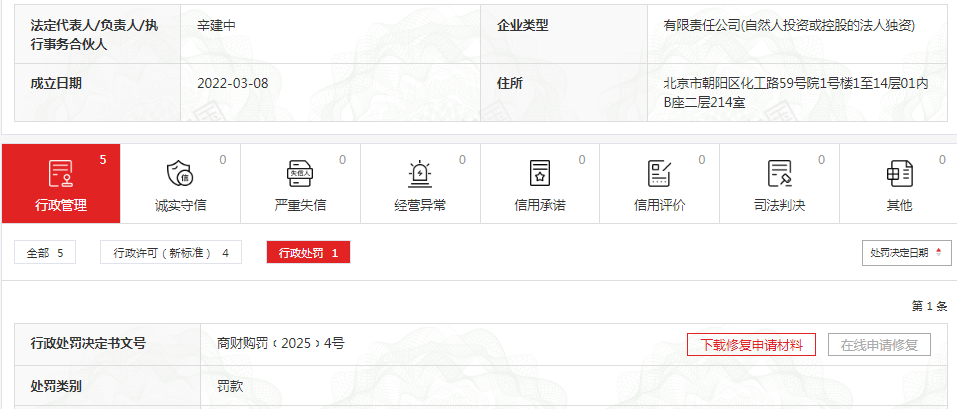The height and width of the screenshot is (409, 957).
Task: Open the 司法判决 gavel icon
Action: click(779, 173)
